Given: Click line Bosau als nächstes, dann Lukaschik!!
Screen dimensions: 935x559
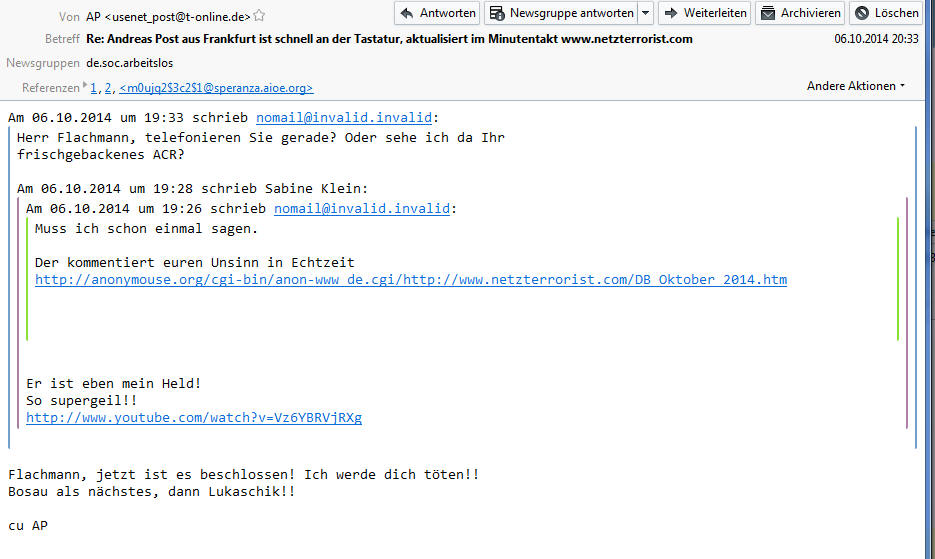Looking at the screenshot, I should click(151, 492).
